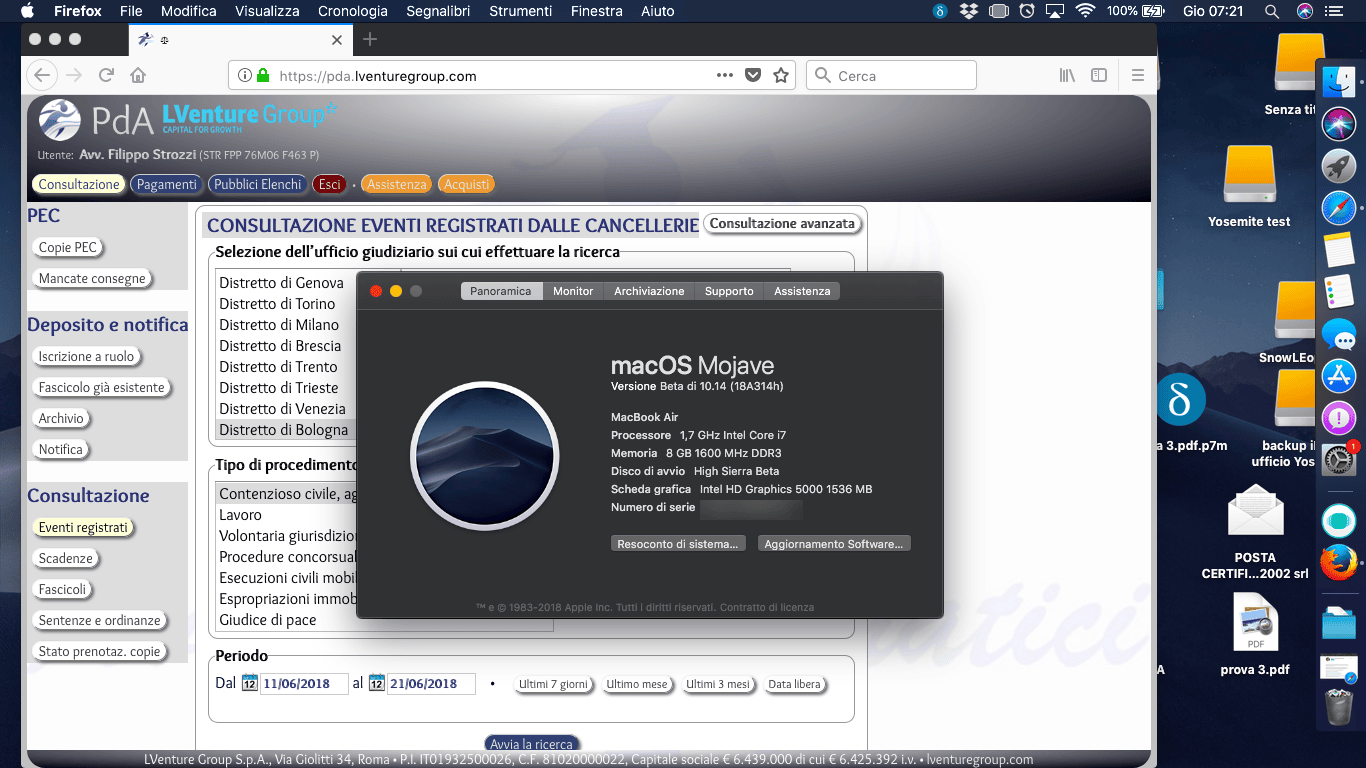Open Launchpad rocket icon in Dock
1366x768 pixels.
point(1338,166)
